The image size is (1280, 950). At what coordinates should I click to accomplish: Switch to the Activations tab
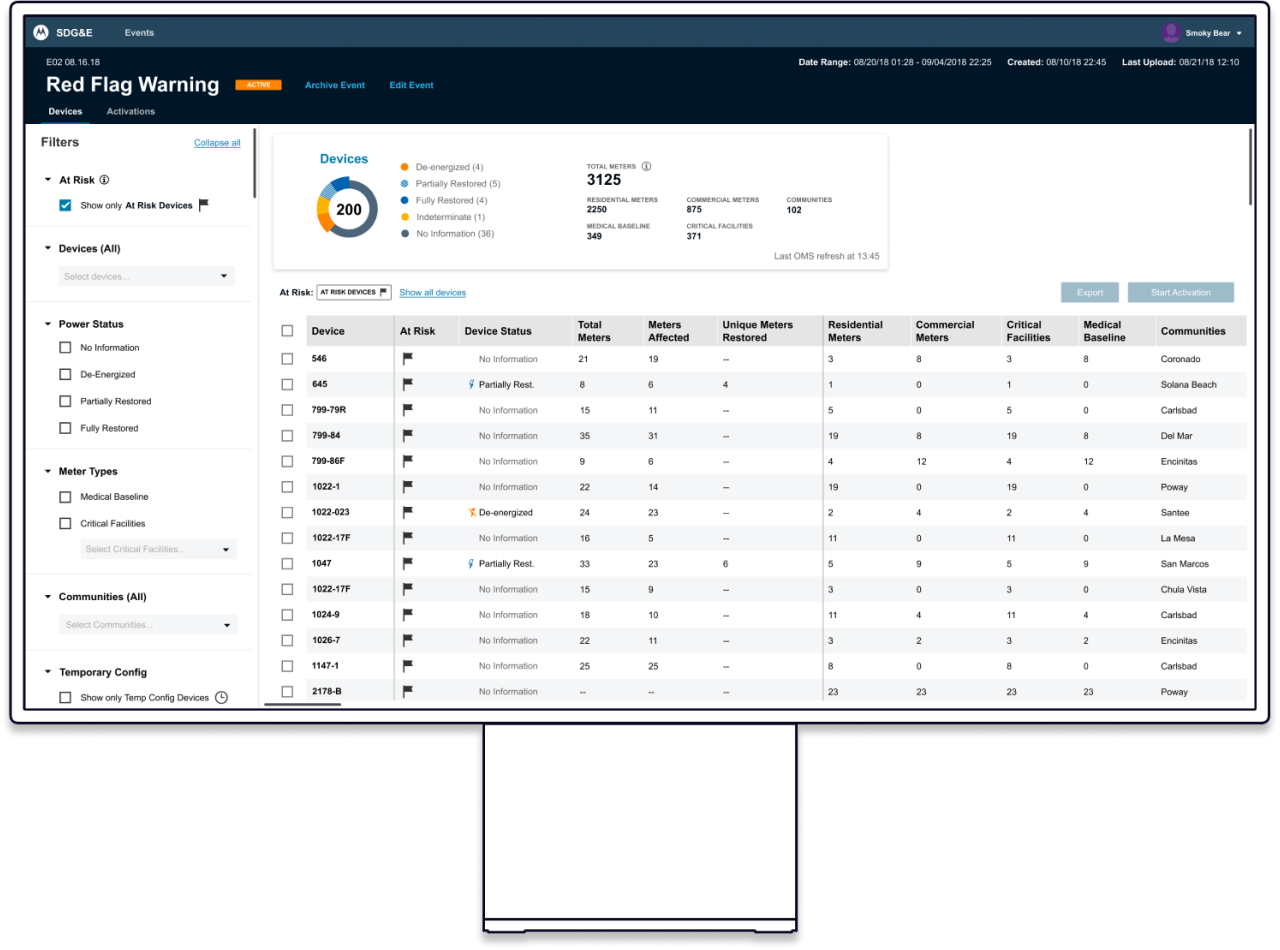point(131,112)
